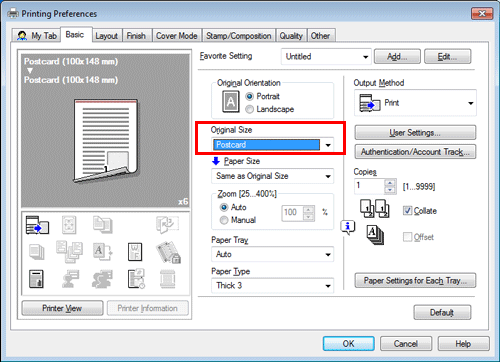This screenshot has height=362, width=500.
Task: Click the portrait orientation 'A' page icon
Action: click(x=231, y=101)
